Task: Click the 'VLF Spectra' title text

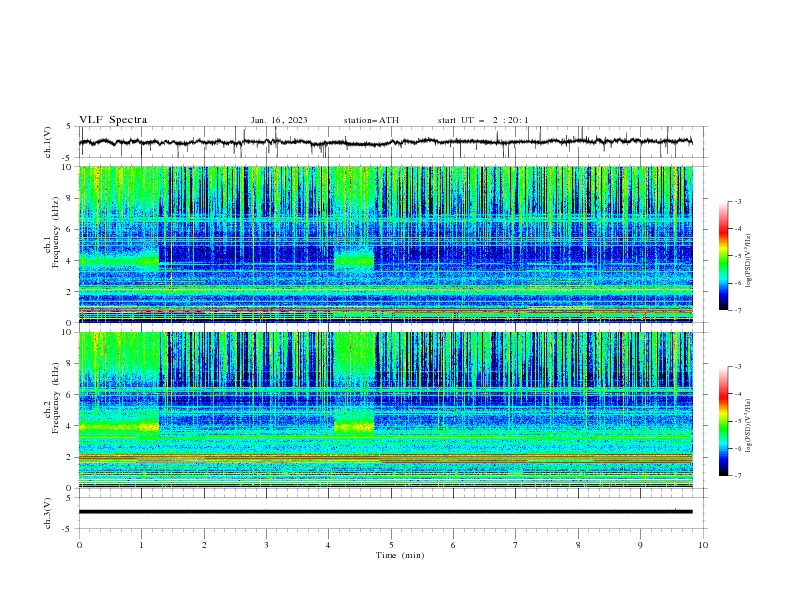Action: tap(113, 120)
